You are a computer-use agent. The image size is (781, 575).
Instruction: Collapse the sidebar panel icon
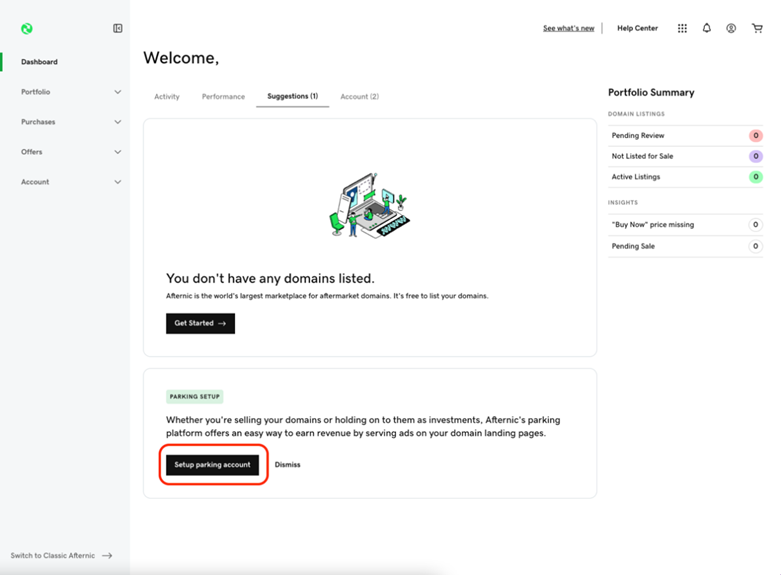click(118, 28)
